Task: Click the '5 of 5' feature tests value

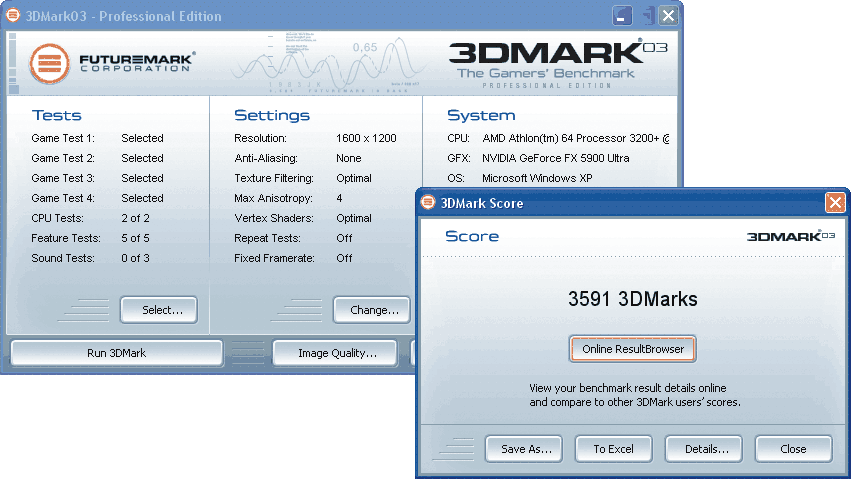Action: click(x=135, y=238)
